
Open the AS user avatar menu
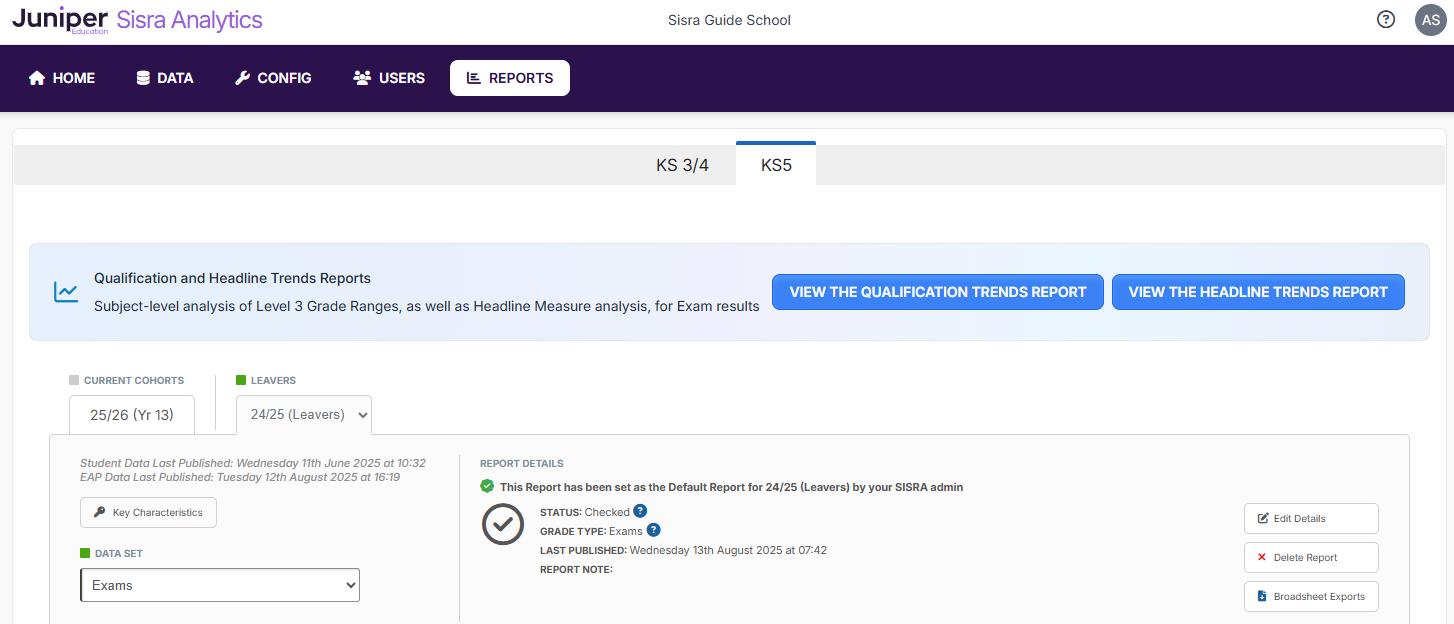coord(1430,20)
